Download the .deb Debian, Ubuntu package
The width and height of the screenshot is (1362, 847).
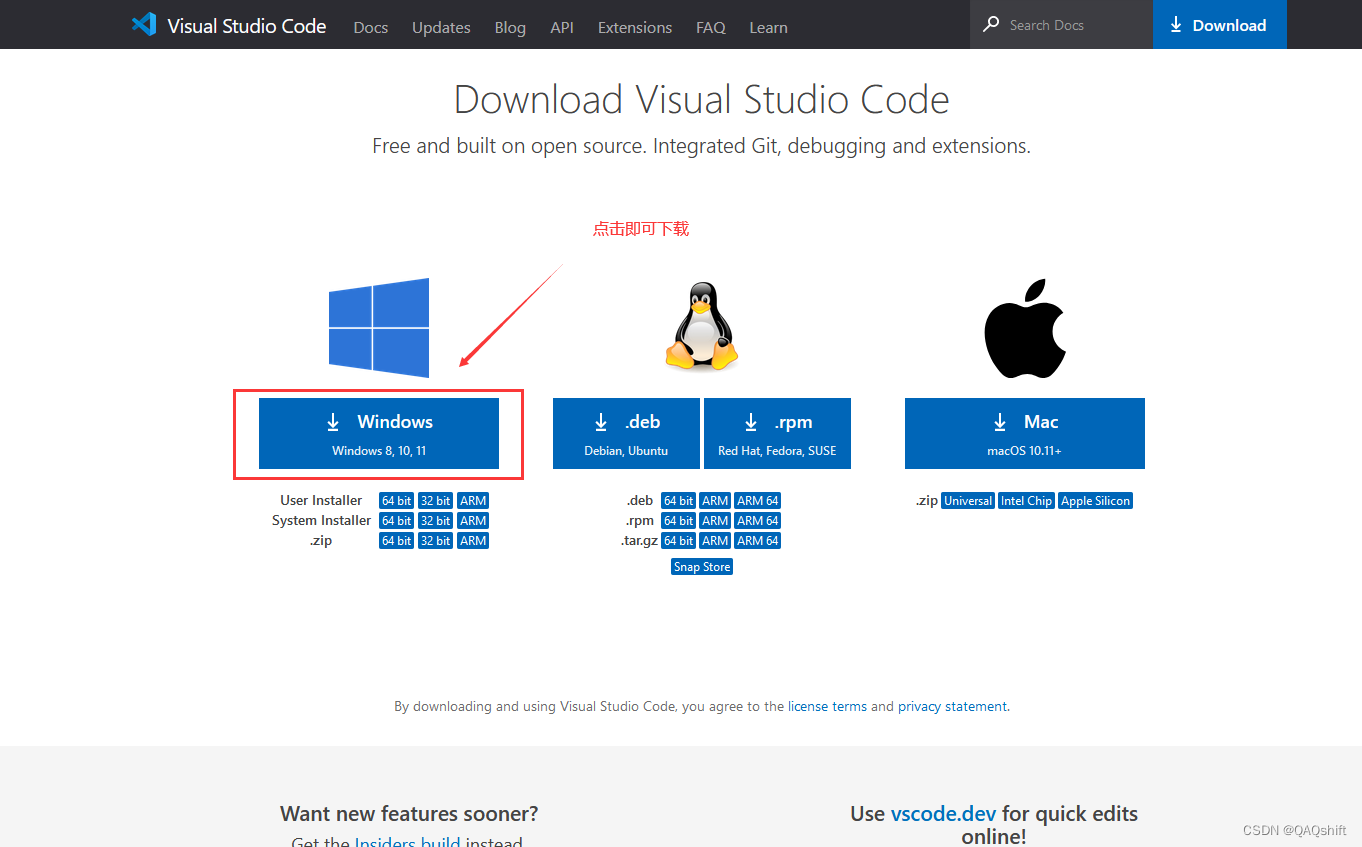[627, 433]
